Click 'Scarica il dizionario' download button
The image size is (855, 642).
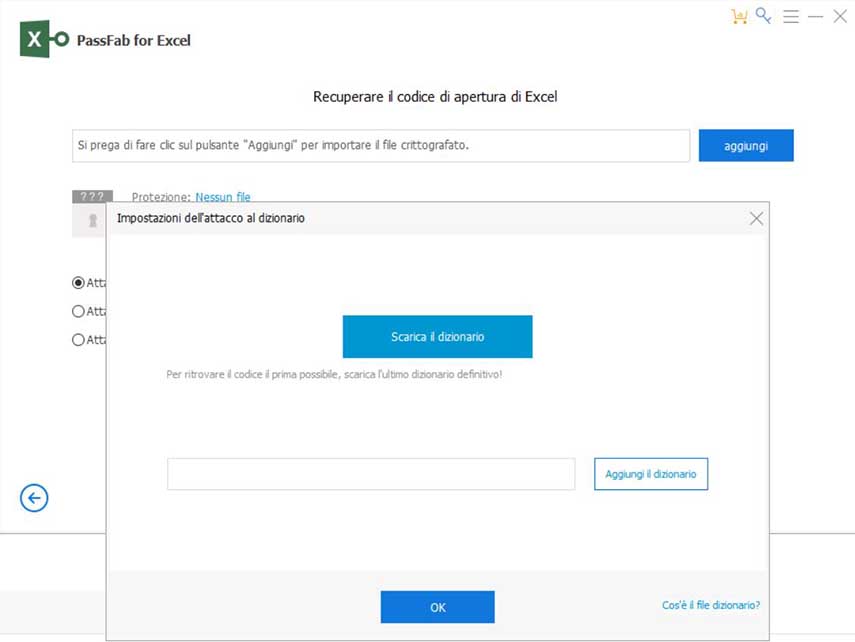pyautogui.click(x=437, y=337)
